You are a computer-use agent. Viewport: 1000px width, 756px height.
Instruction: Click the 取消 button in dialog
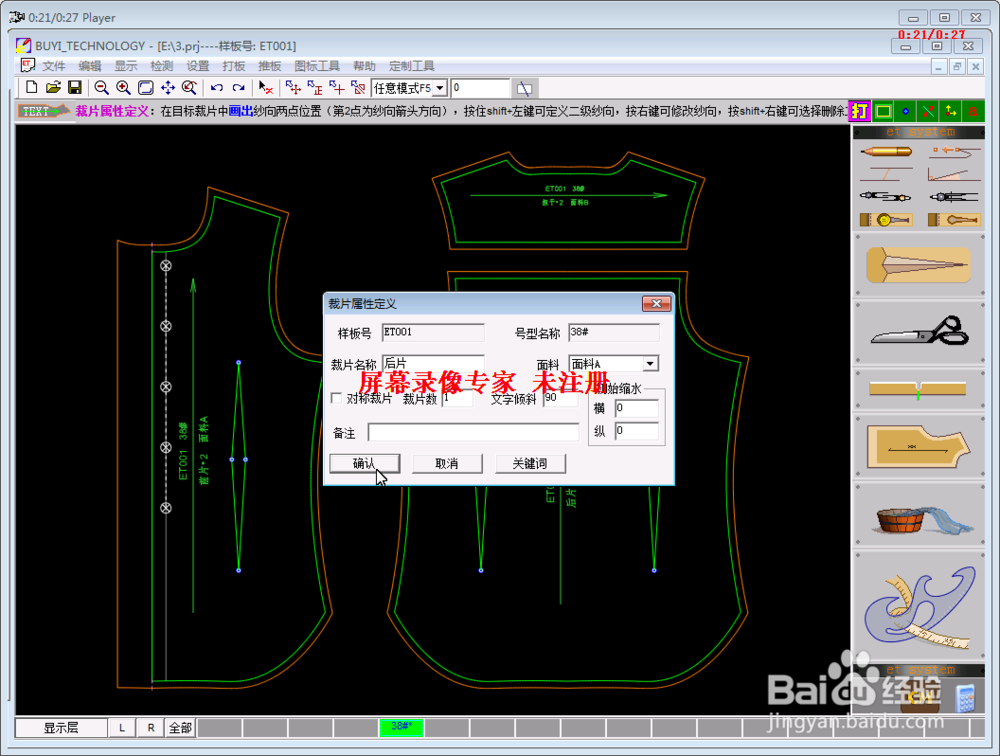click(446, 464)
